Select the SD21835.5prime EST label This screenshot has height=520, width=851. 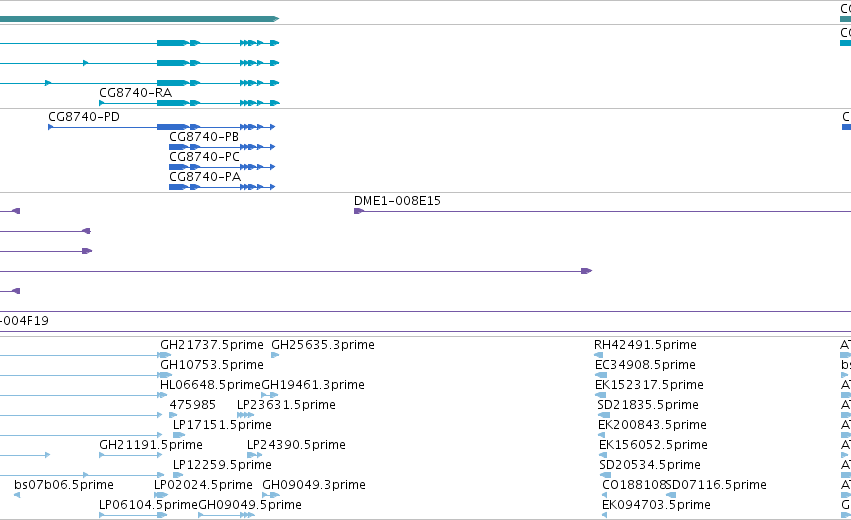click(648, 405)
